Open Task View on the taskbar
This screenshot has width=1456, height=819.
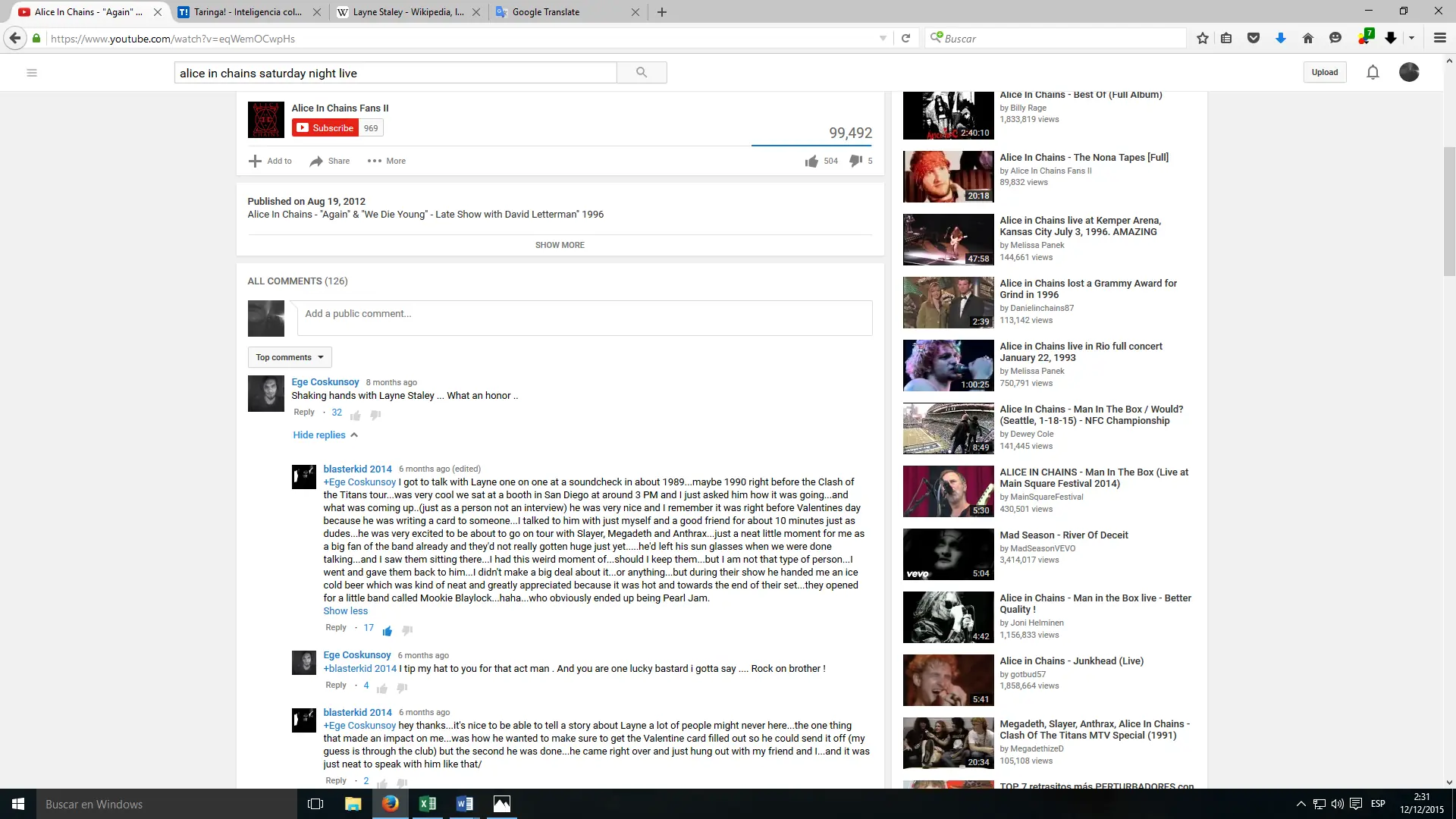(315, 804)
